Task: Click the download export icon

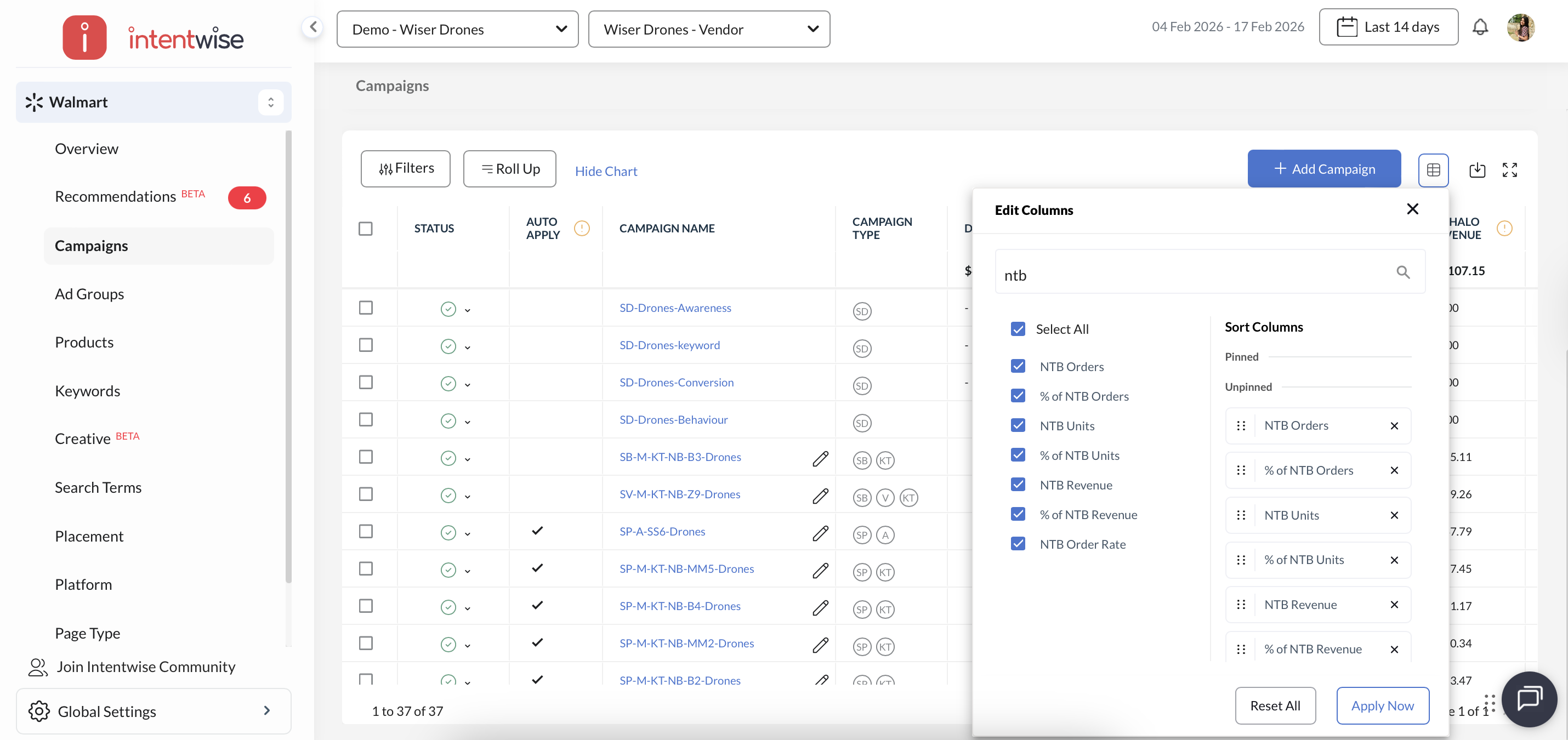Action: click(1476, 170)
